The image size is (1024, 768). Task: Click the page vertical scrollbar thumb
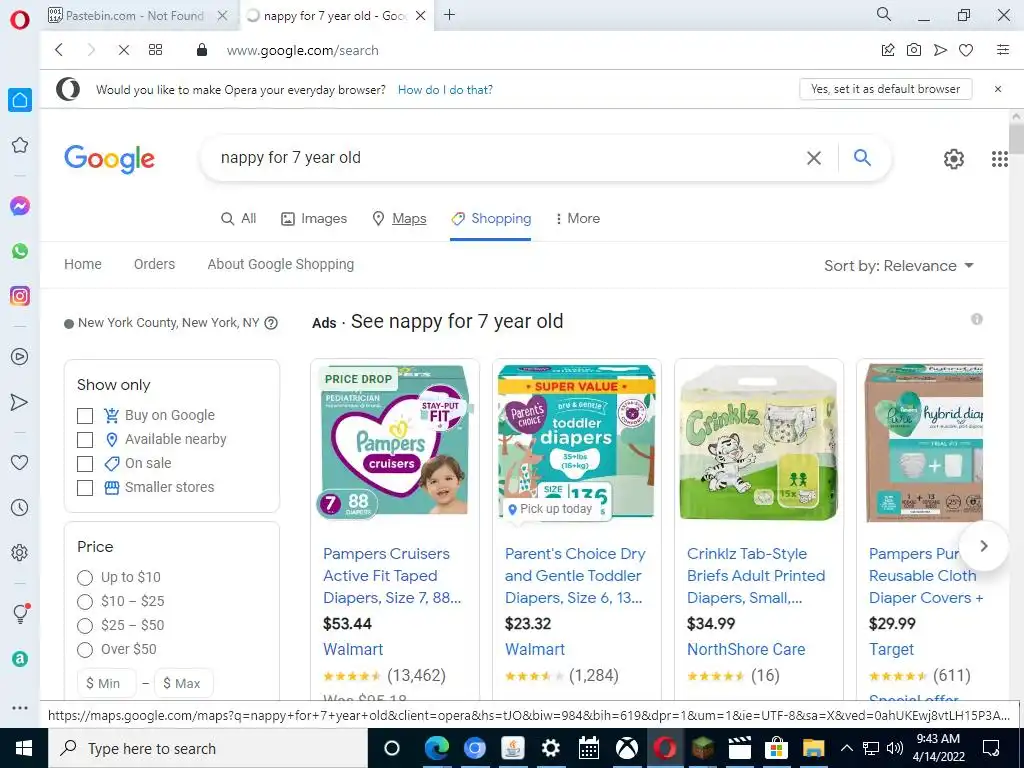pyautogui.click(x=1016, y=138)
